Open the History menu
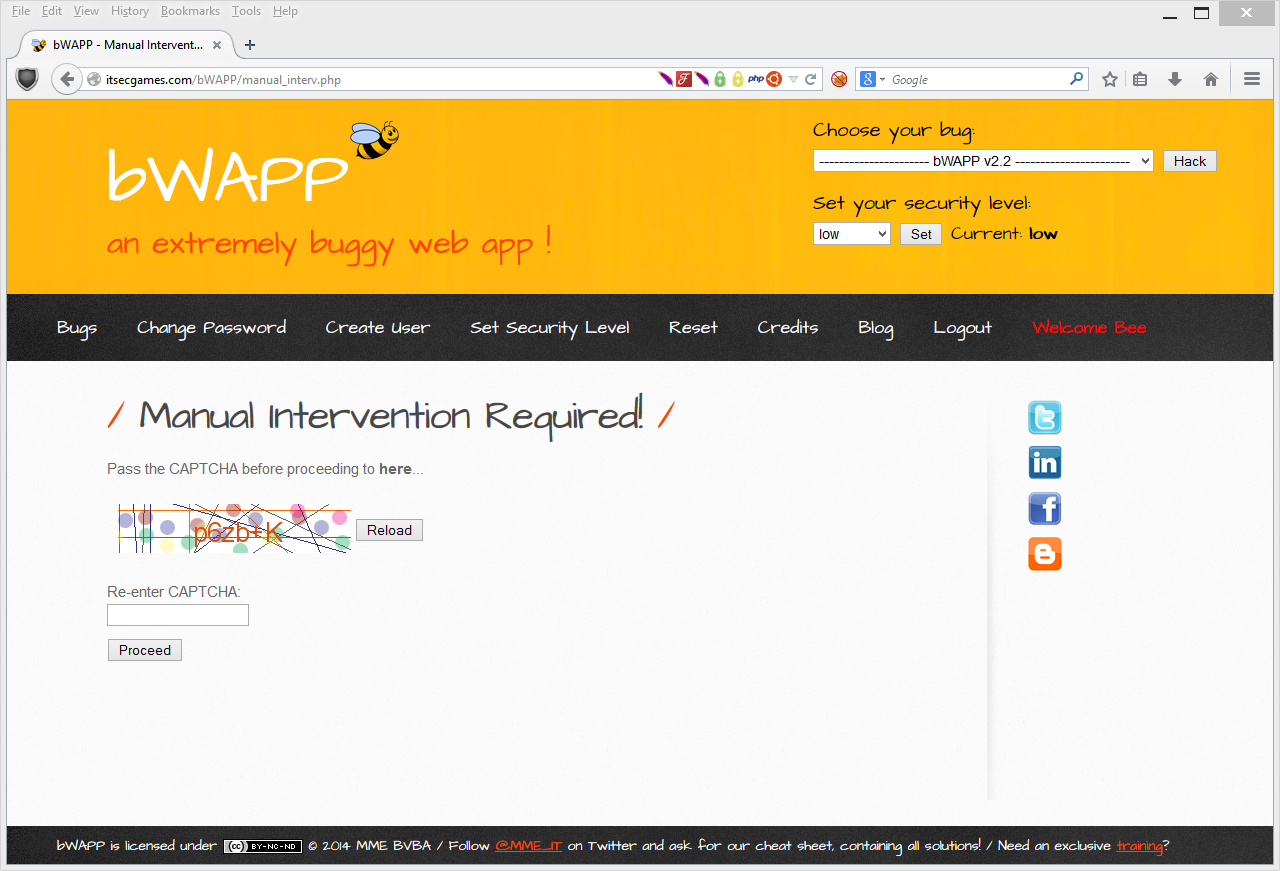The width and height of the screenshot is (1280, 871). [x=130, y=11]
